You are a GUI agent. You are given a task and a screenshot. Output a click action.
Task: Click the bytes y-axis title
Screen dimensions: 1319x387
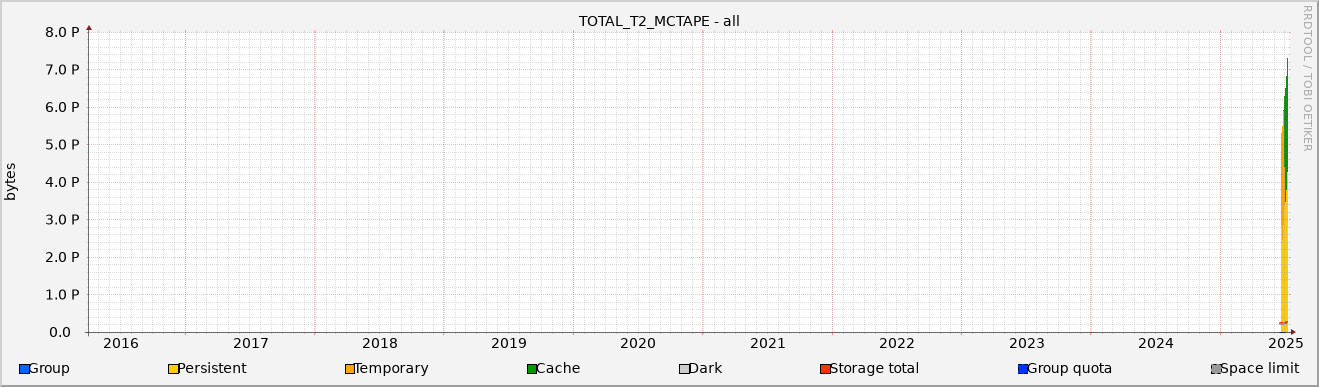[x=11, y=181]
